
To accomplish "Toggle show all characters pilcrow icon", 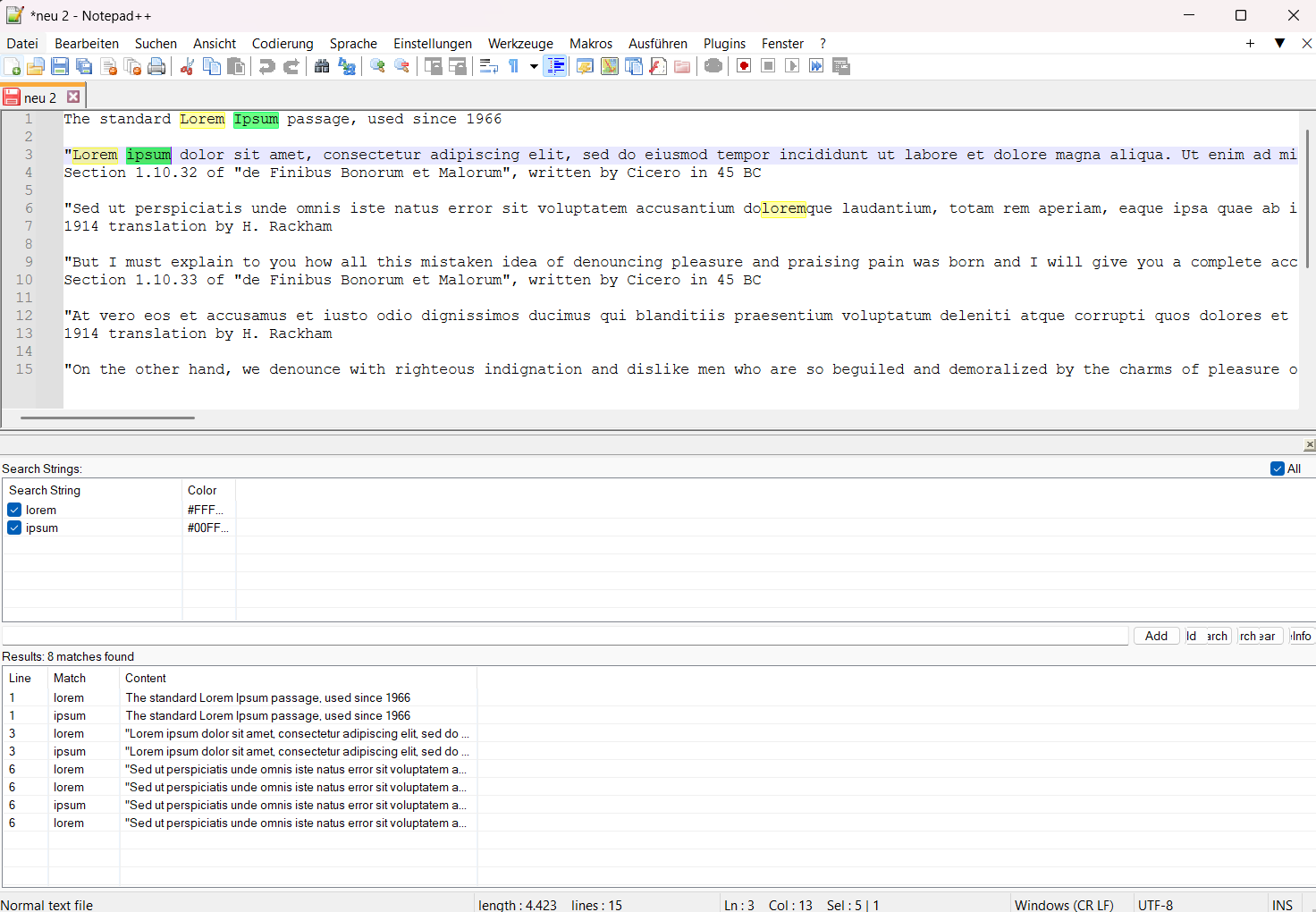I will click(514, 66).
